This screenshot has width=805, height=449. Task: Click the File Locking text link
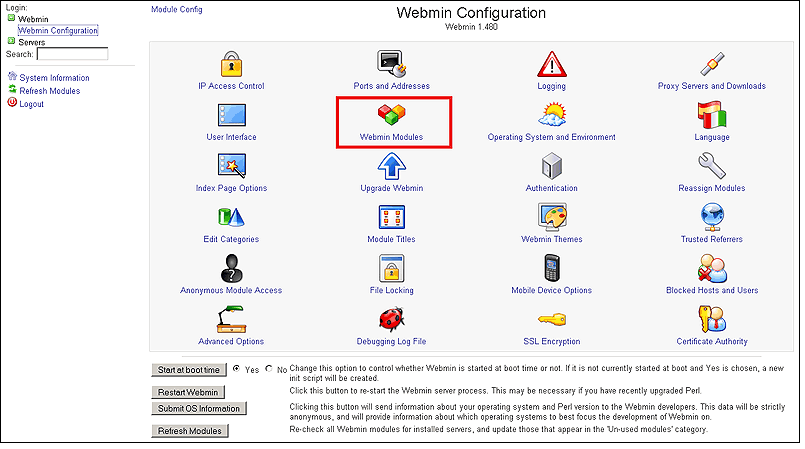coord(392,290)
